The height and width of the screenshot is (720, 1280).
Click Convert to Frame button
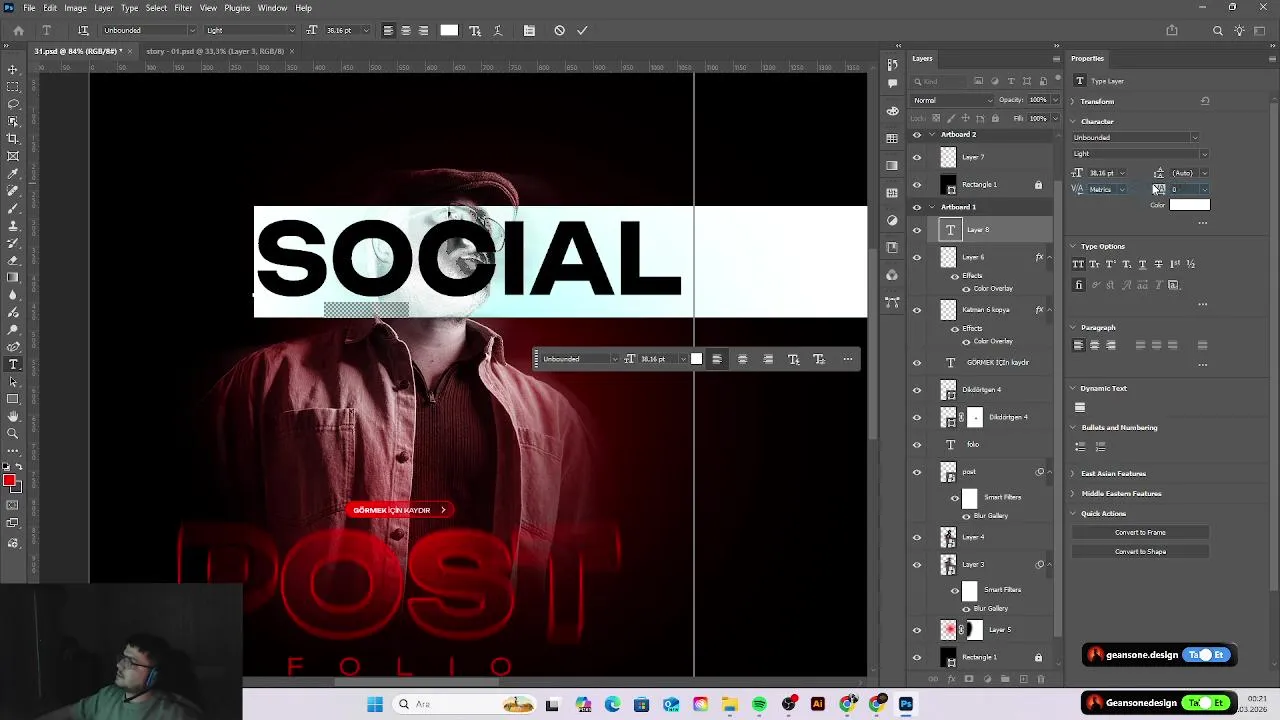pyautogui.click(x=1140, y=533)
